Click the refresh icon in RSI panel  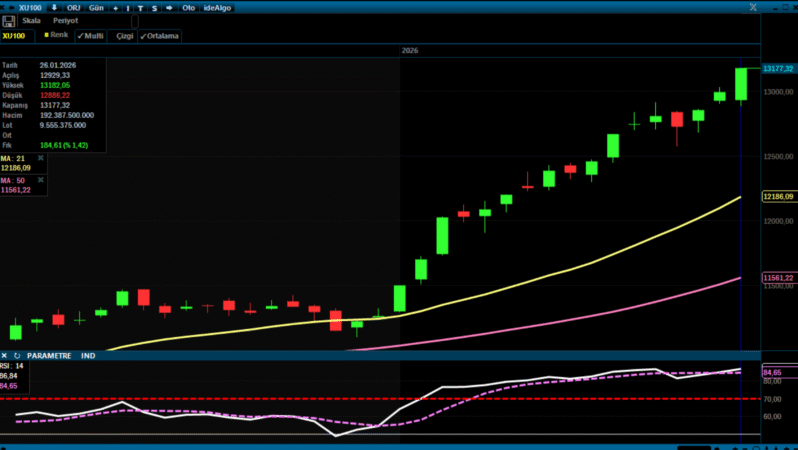coord(17,355)
